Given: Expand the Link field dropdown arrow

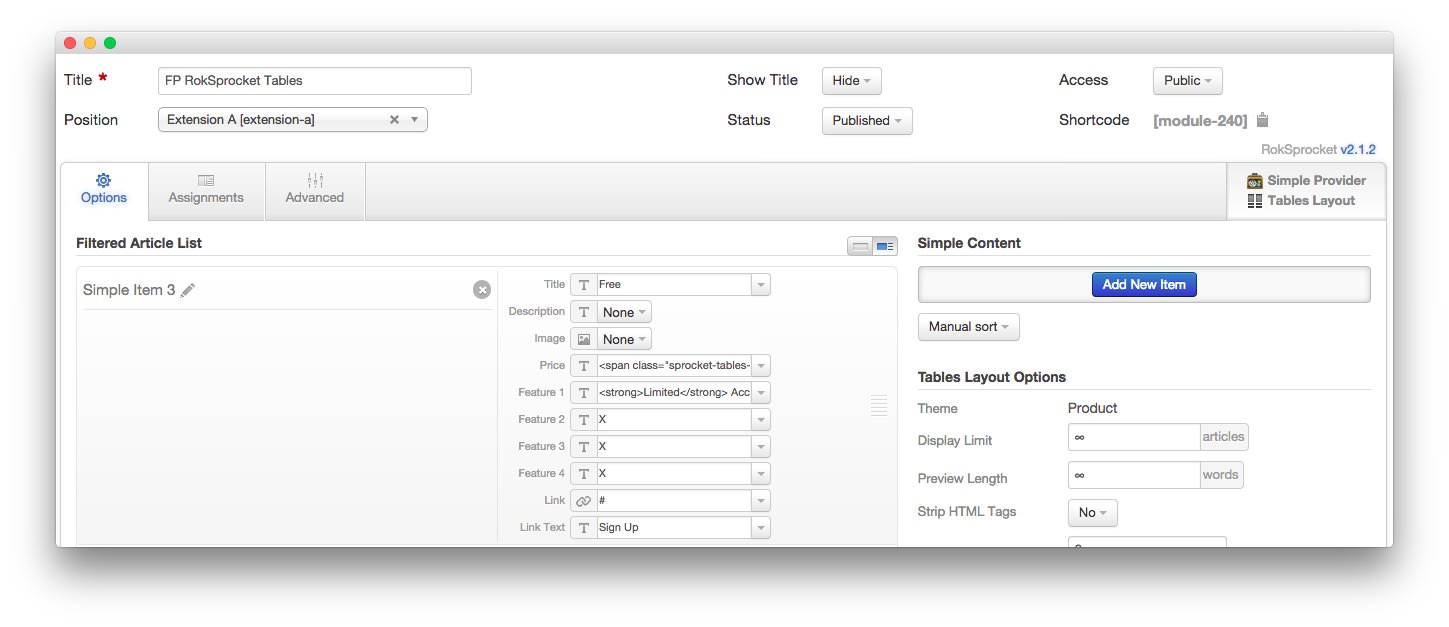Looking at the screenshot, I should pyautogui.click(x=761, y=501).
